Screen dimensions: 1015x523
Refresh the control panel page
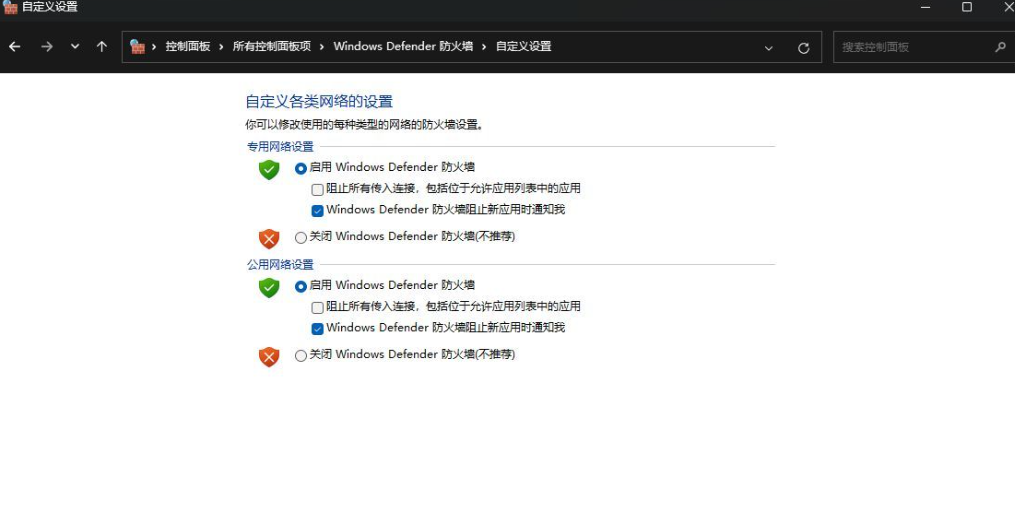803,48
